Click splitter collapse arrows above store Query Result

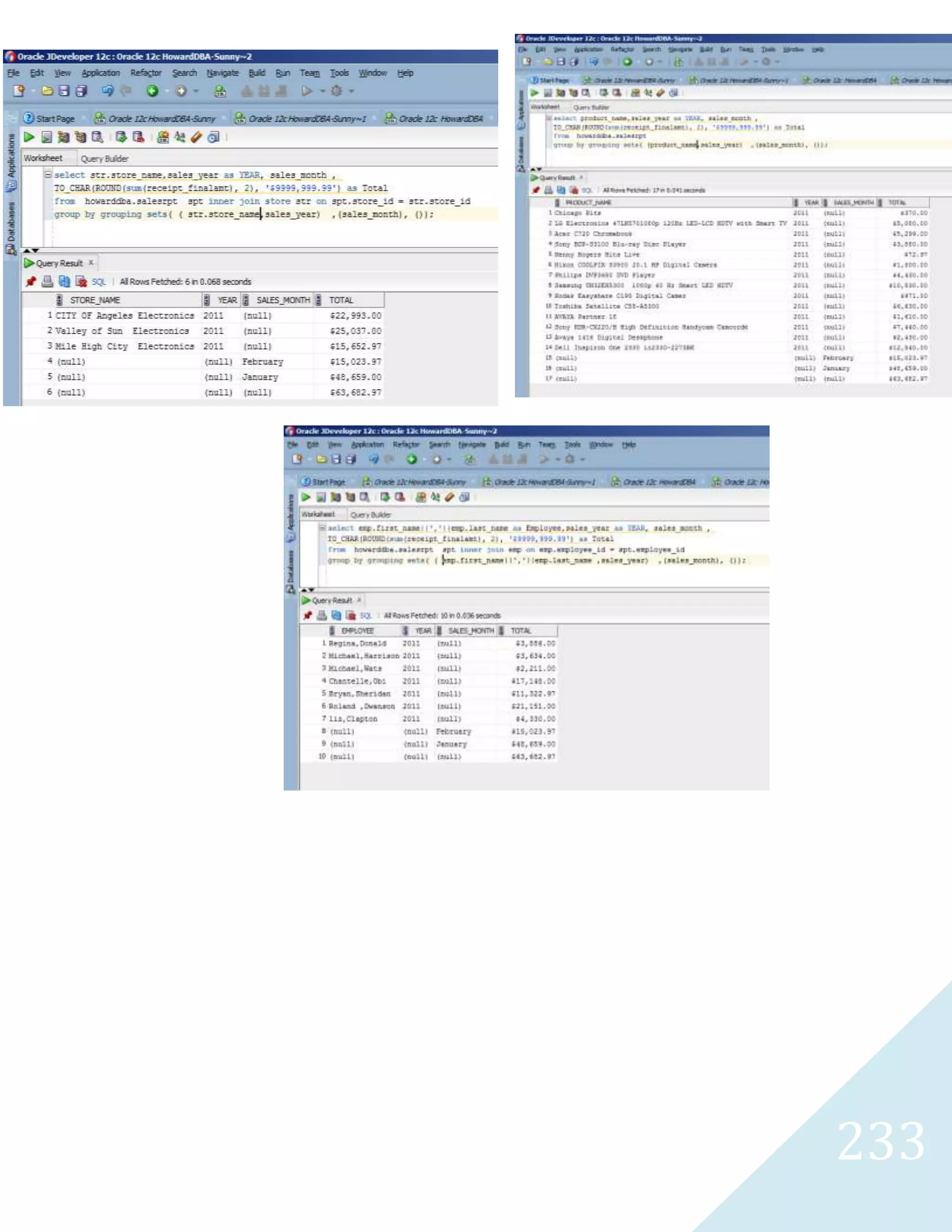32,251
